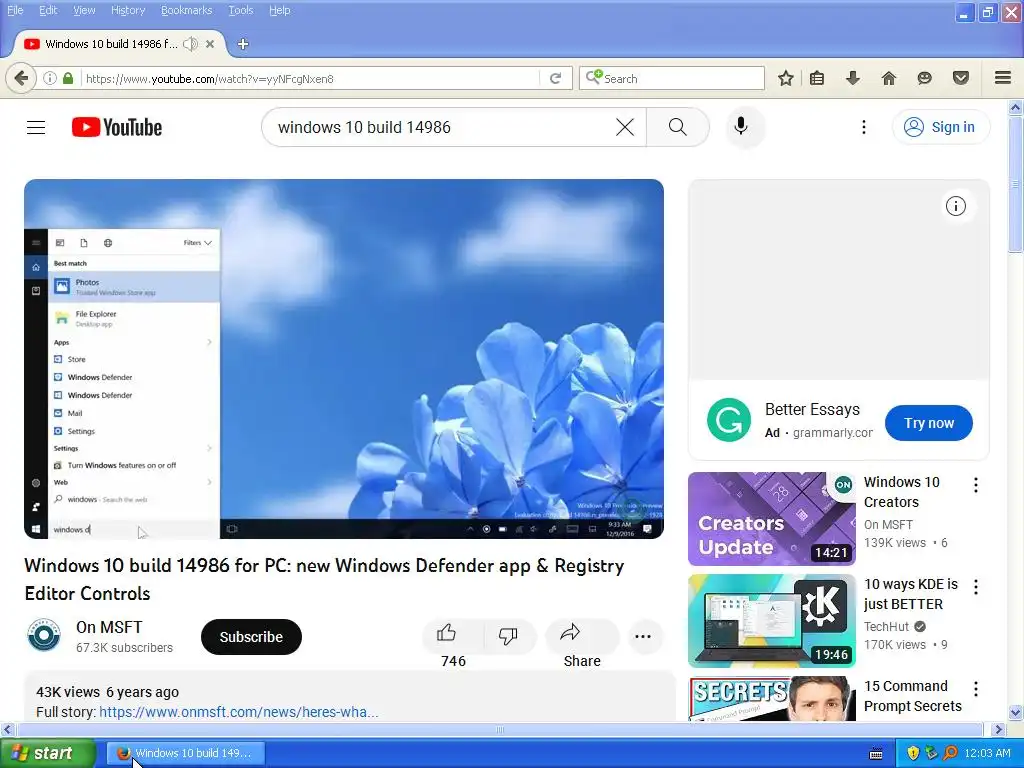This screenshot has width=1024, height=768.
Task: Click vertical scrollbar up arrow
Action: tap(1015, 107)
